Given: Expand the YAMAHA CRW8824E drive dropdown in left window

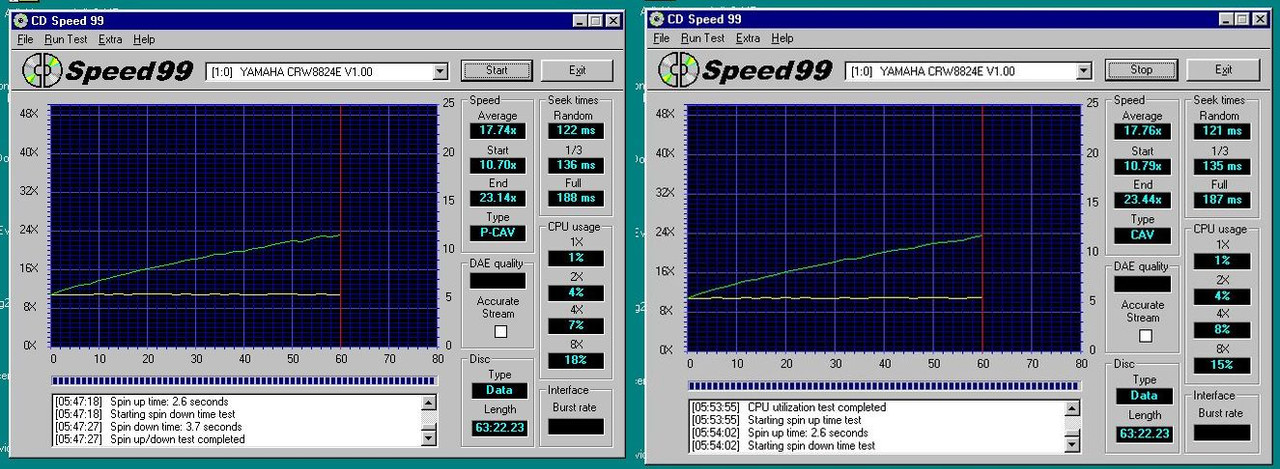Looking at the screenshot, I should coord(440,71).
